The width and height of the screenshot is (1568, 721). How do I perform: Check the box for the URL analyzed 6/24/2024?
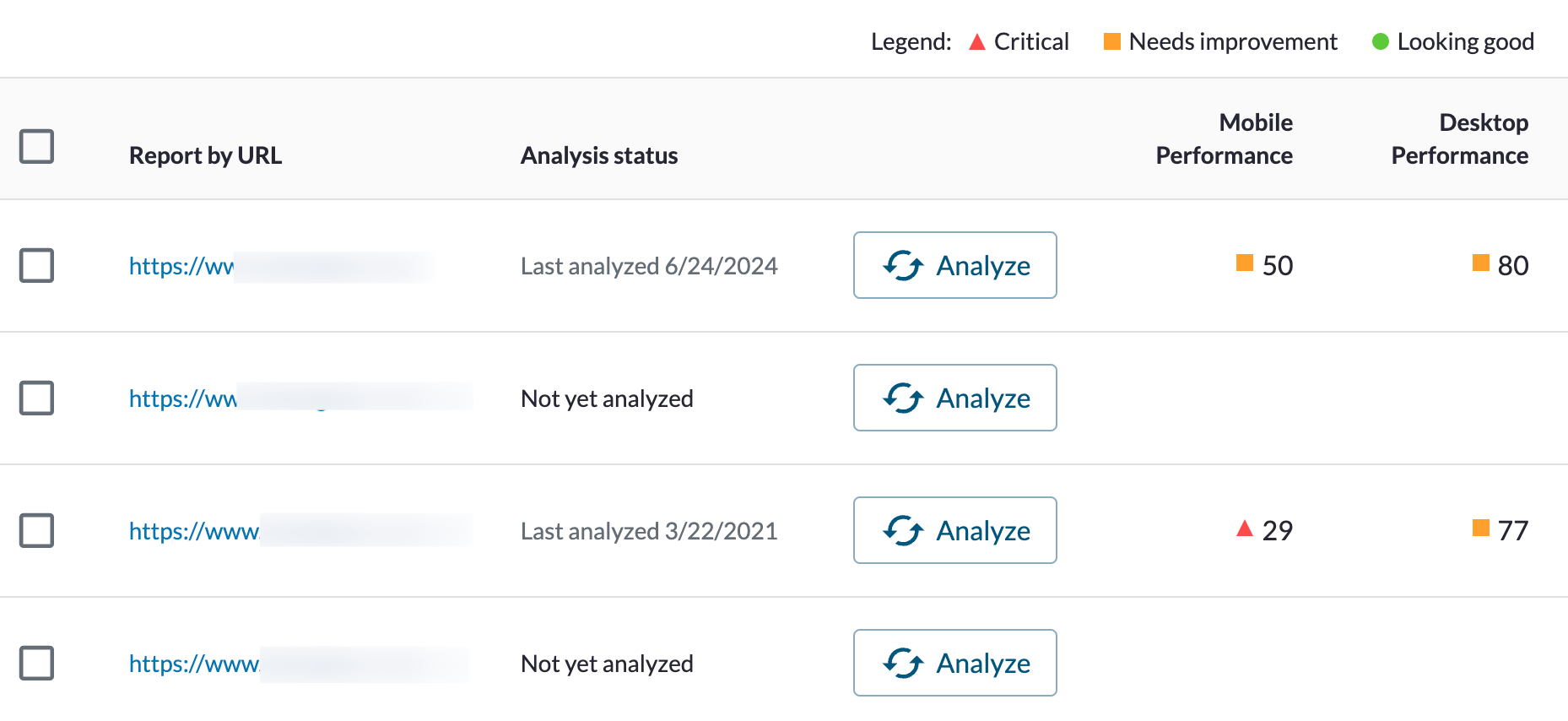(37, 265)
